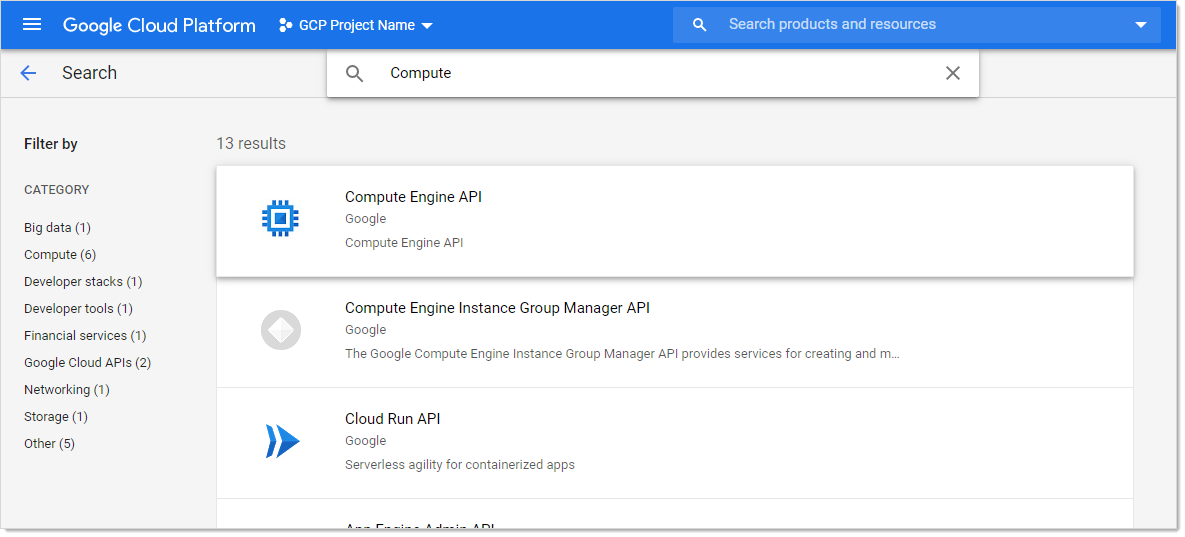Image resolution: width=1185 pixels, height=537 pixels.
Task: Click the Instance Group Manager API icon
Action: click(281, 330)
